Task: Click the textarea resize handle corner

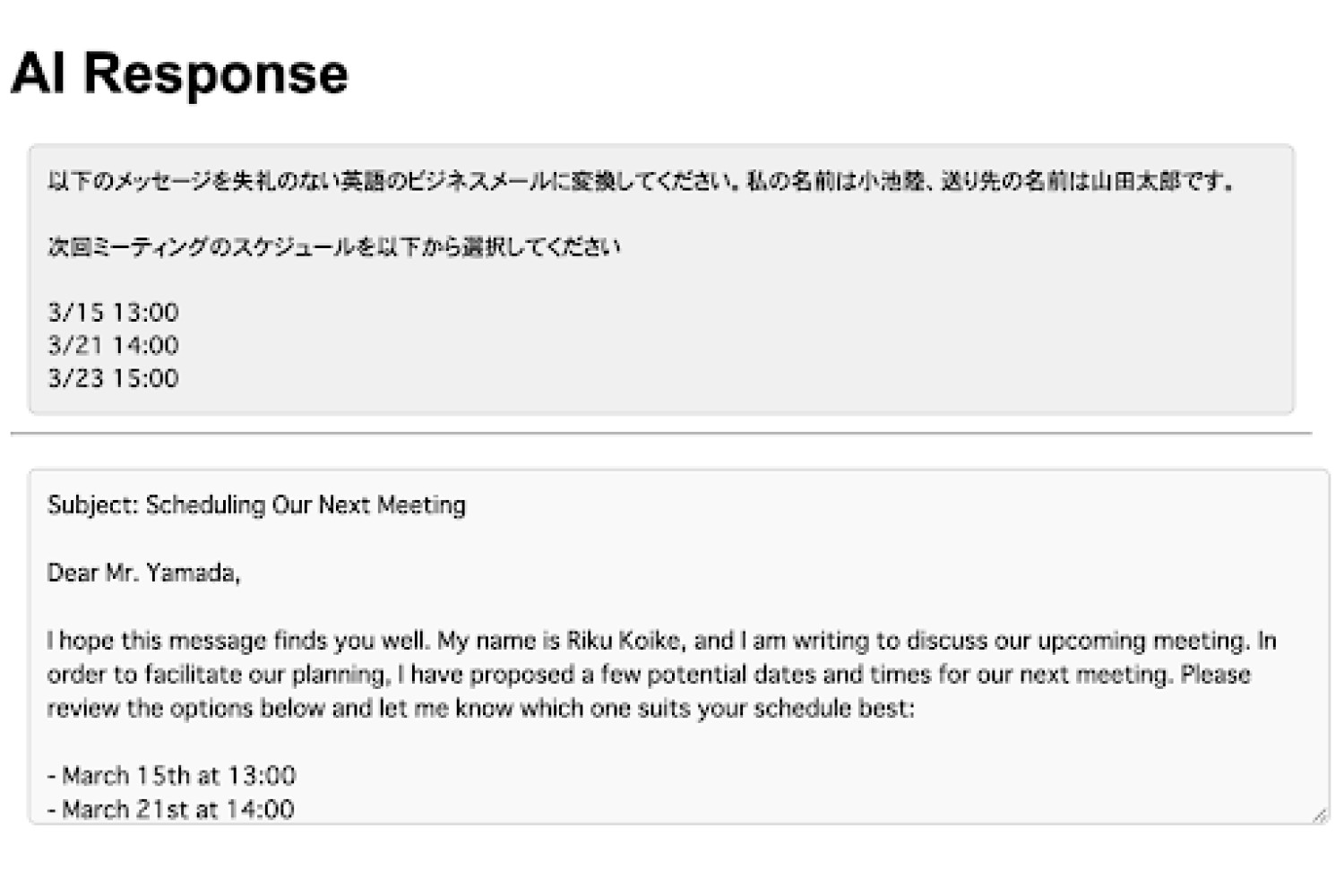Action: [1320, 814]
